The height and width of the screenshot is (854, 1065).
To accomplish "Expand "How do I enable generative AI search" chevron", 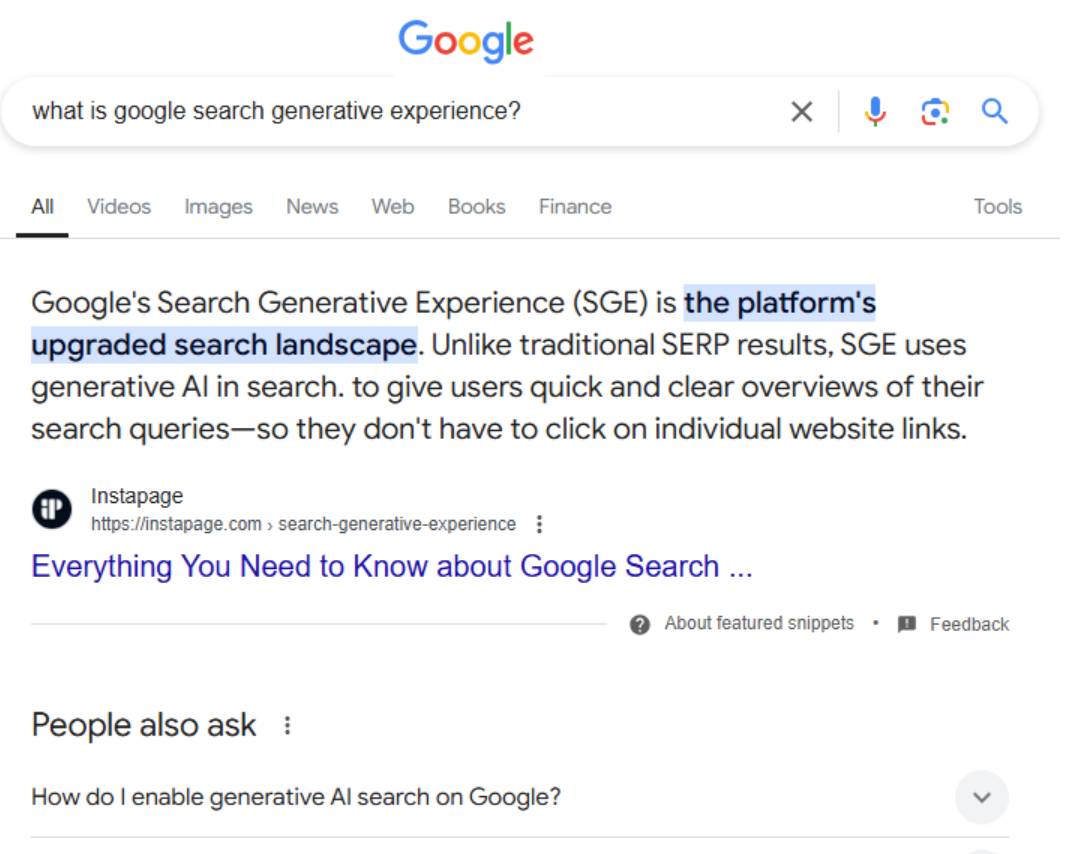I will (981, 797).
